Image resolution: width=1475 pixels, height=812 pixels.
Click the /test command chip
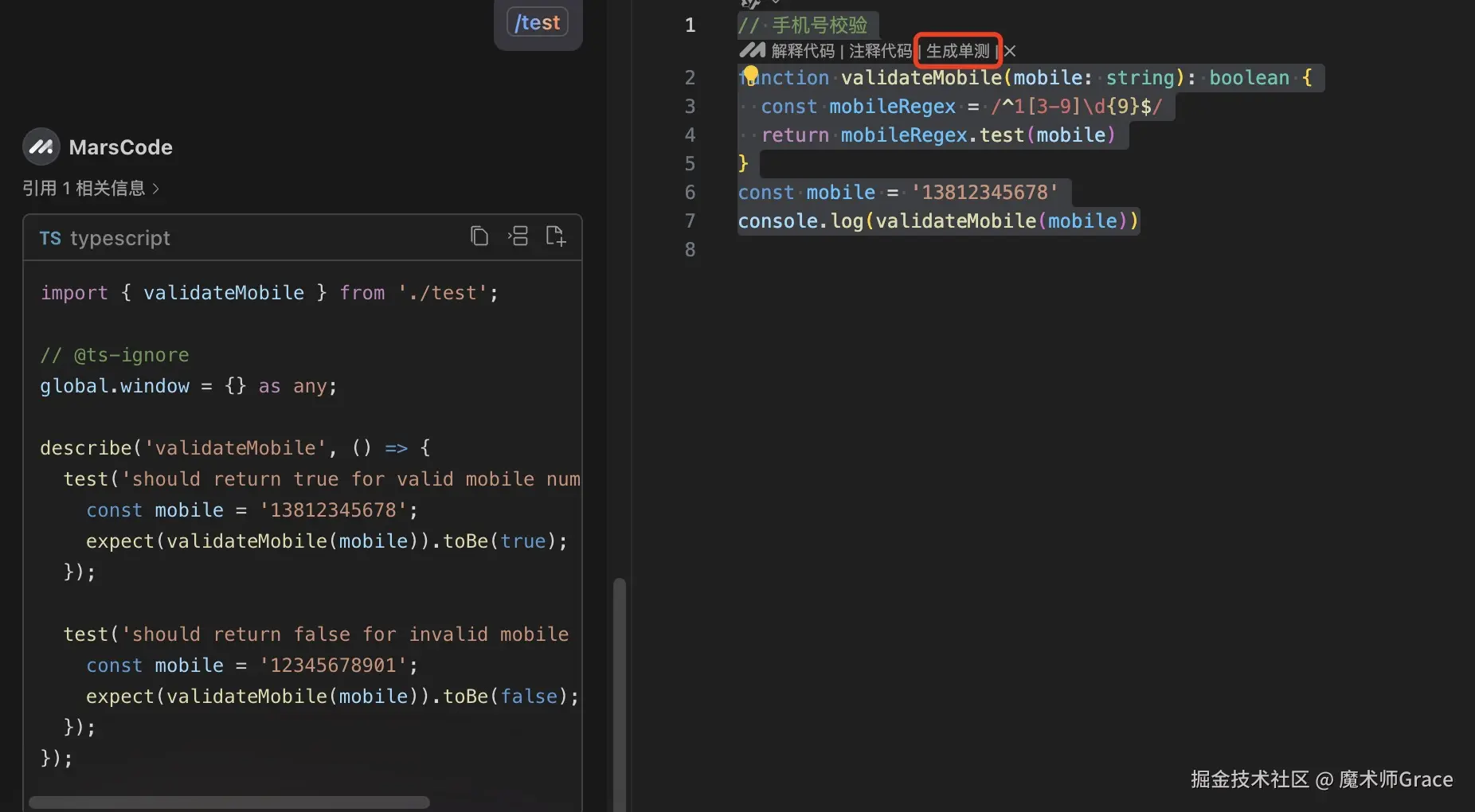pos(538,22)
